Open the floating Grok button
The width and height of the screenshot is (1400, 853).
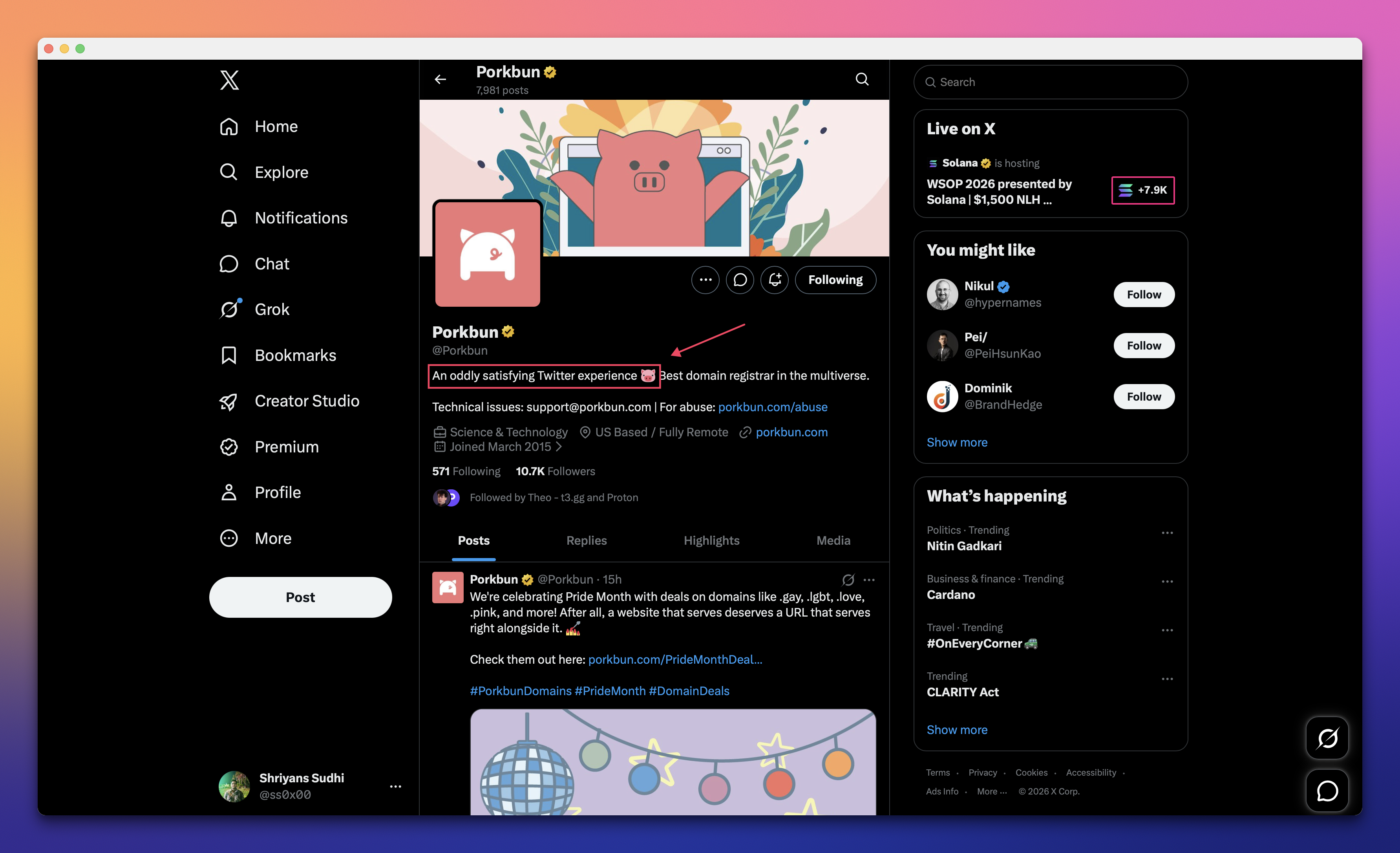pyautogui.click(x=1327, y=738)
